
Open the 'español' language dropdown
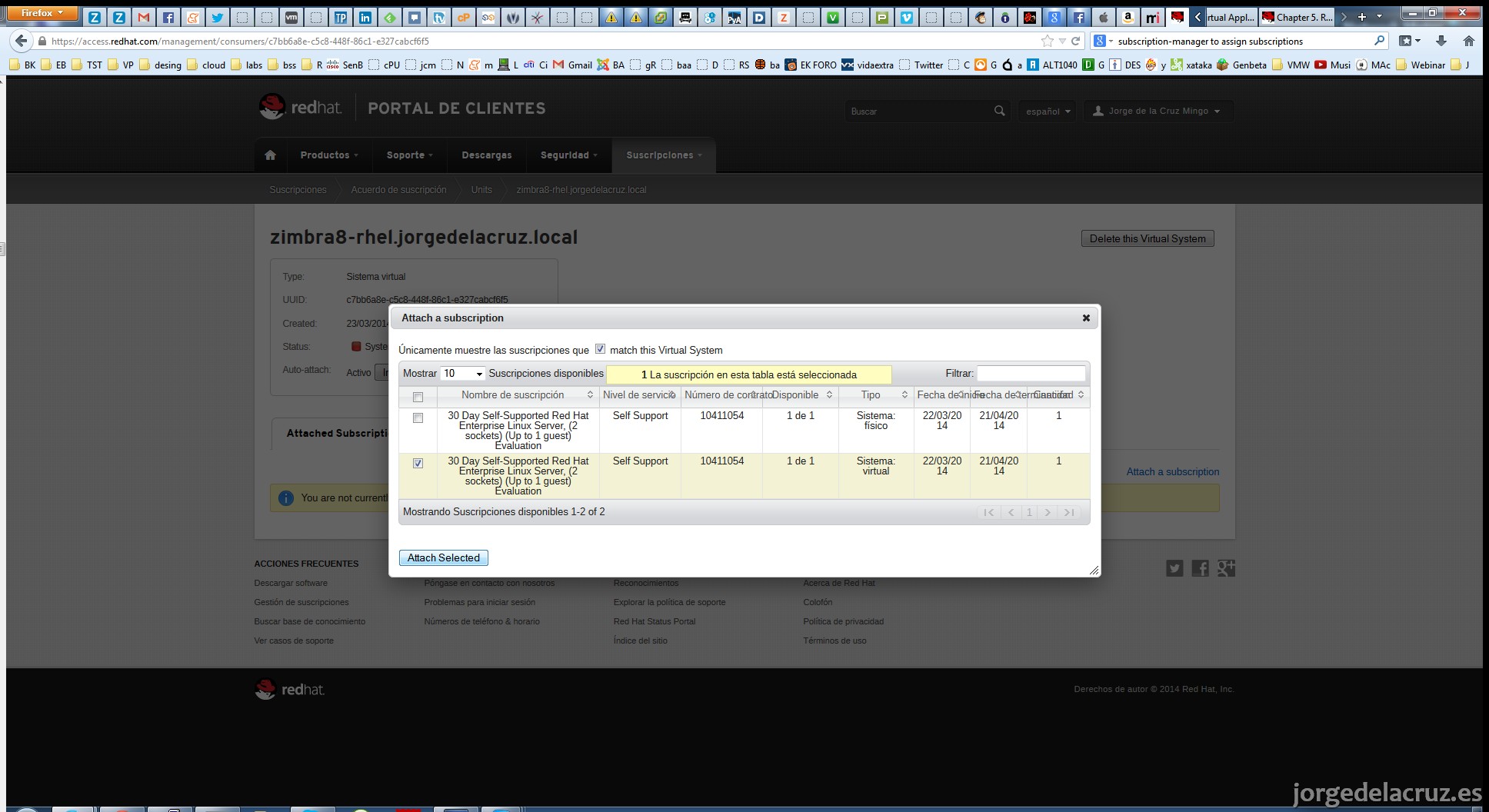[1048, 111]
